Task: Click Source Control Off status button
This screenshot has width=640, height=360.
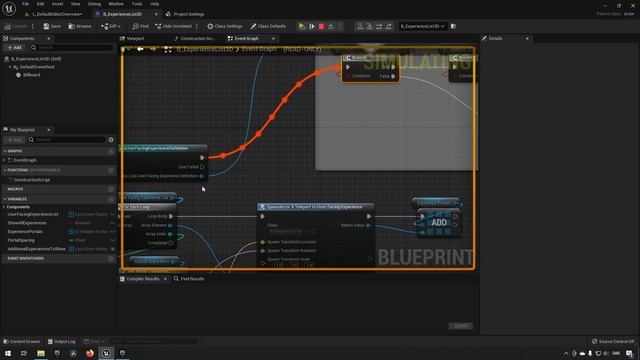Action: (613, 341)
